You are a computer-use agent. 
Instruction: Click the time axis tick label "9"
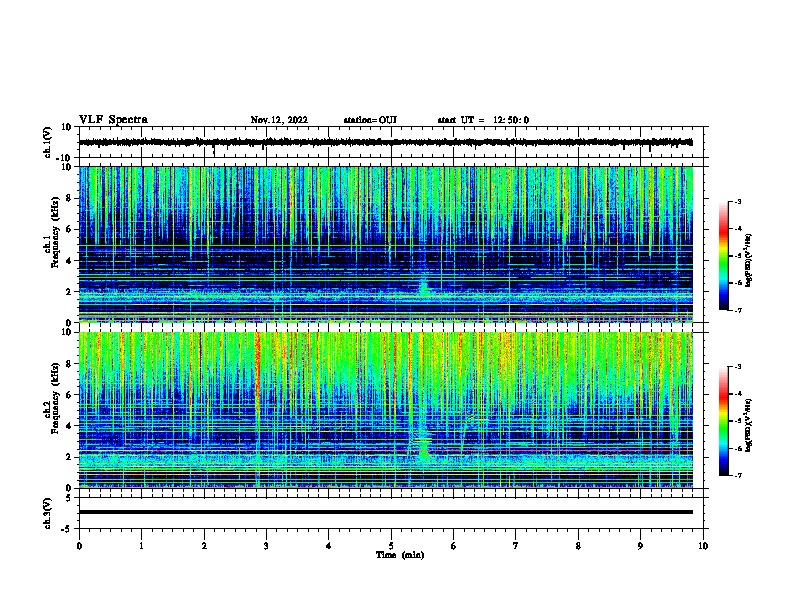pos(640,546)
